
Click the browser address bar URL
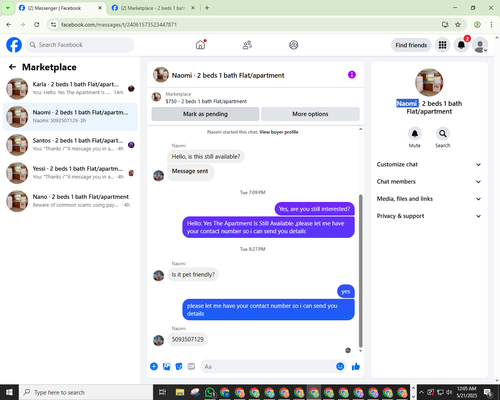(x=119, y=25)
